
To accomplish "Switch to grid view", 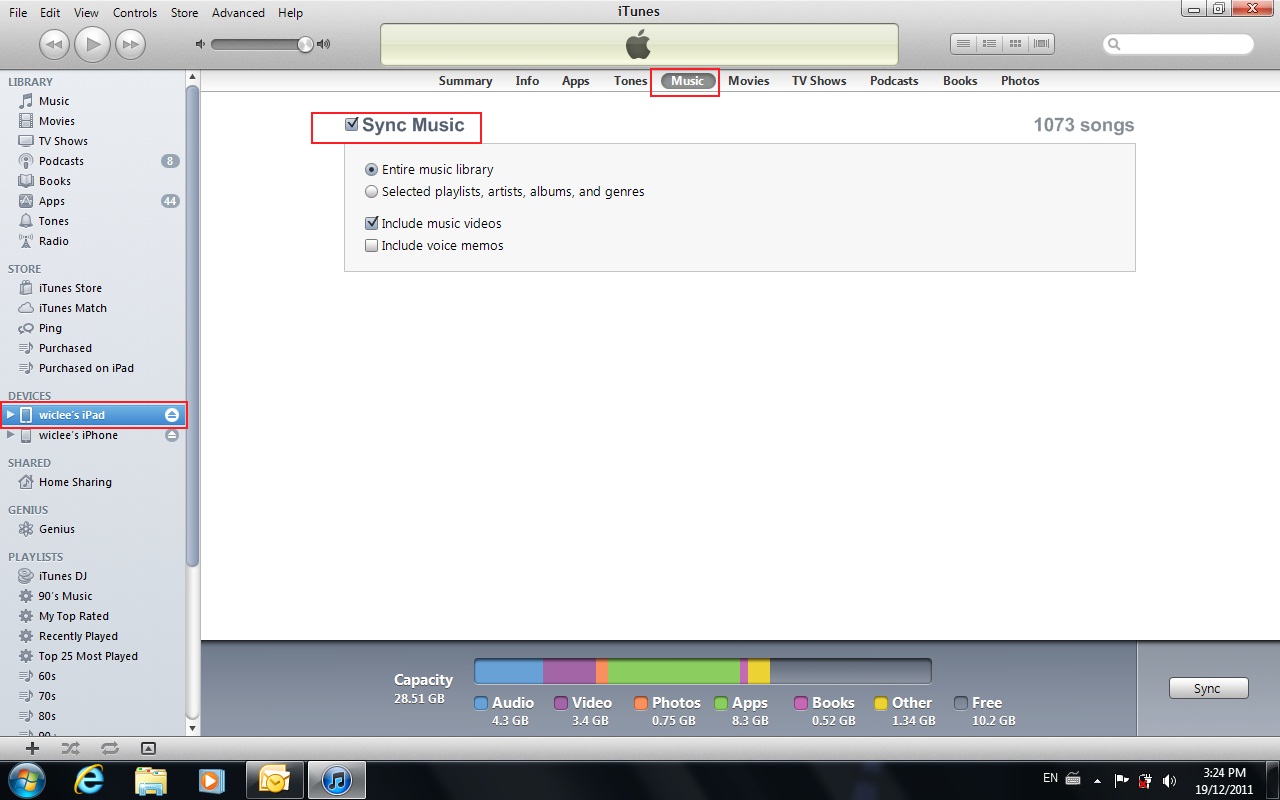I will (x=1015, y=44).
